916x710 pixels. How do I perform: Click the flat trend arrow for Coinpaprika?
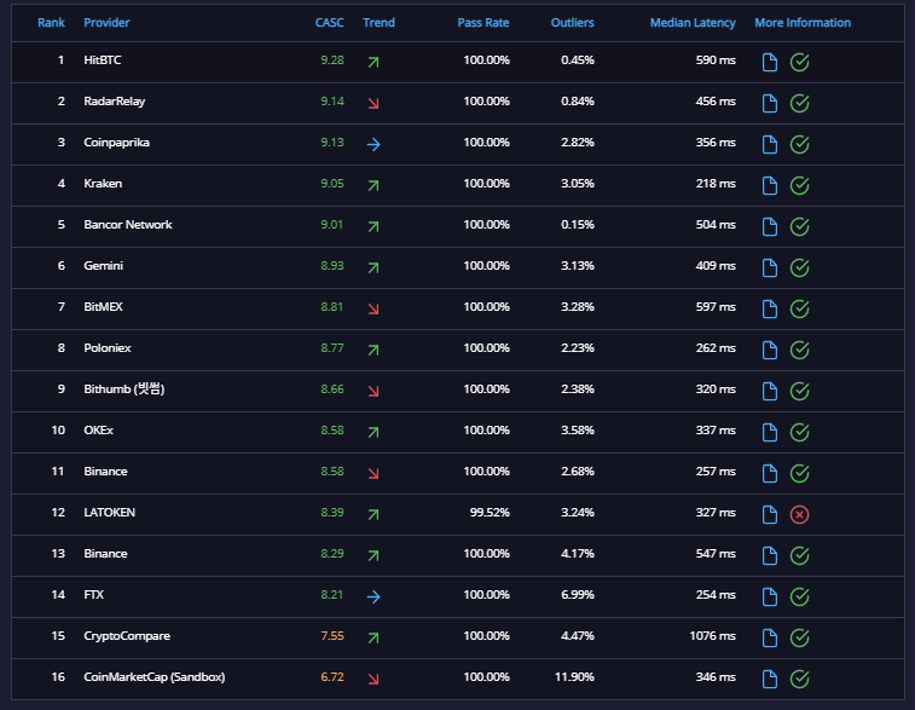[x=373, y=144]
